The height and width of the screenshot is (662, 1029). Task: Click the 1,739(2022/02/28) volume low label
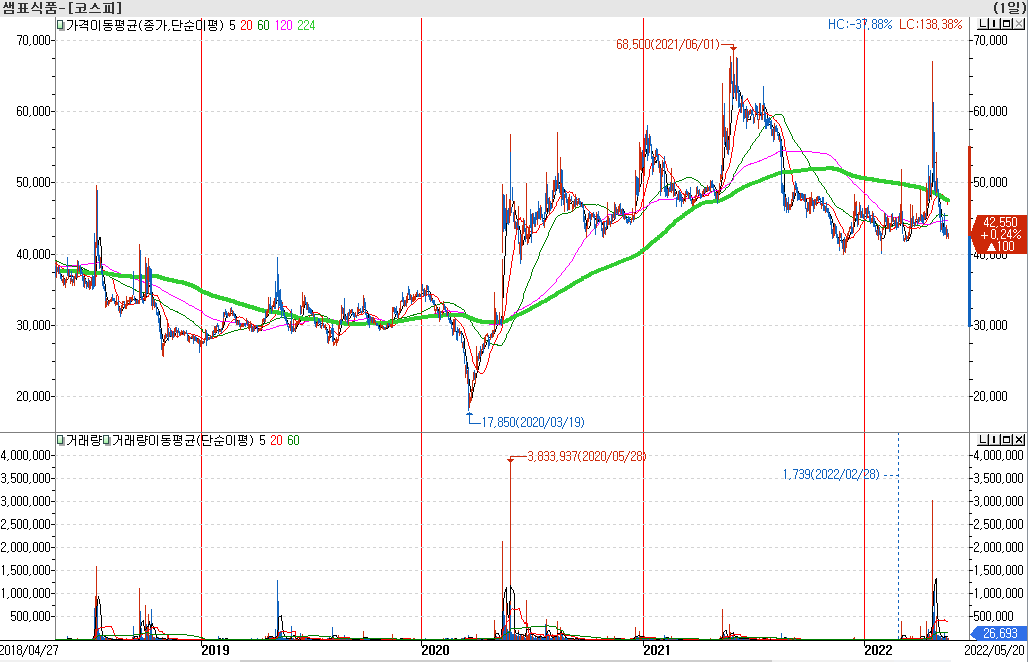tap(831, 474)
